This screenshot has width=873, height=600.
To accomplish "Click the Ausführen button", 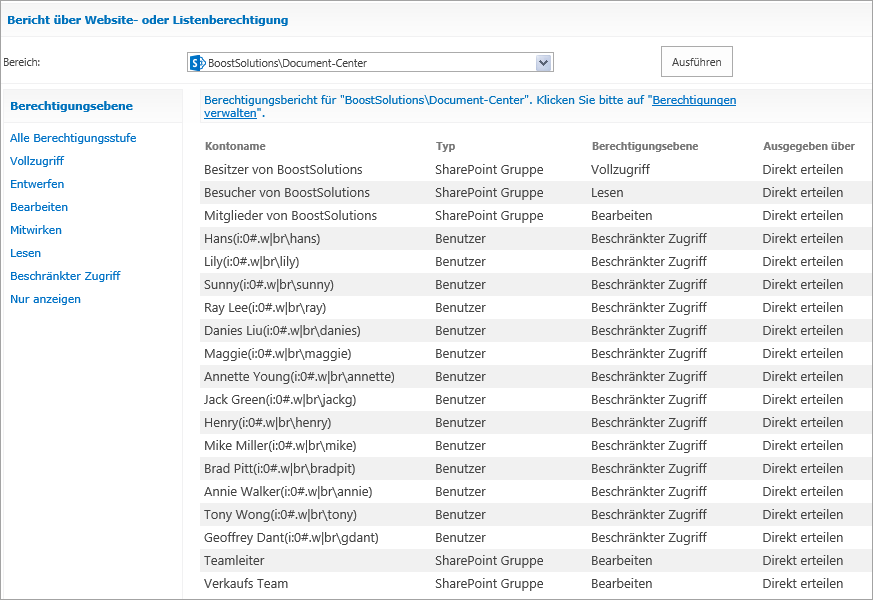I will (x=697, y=62).
